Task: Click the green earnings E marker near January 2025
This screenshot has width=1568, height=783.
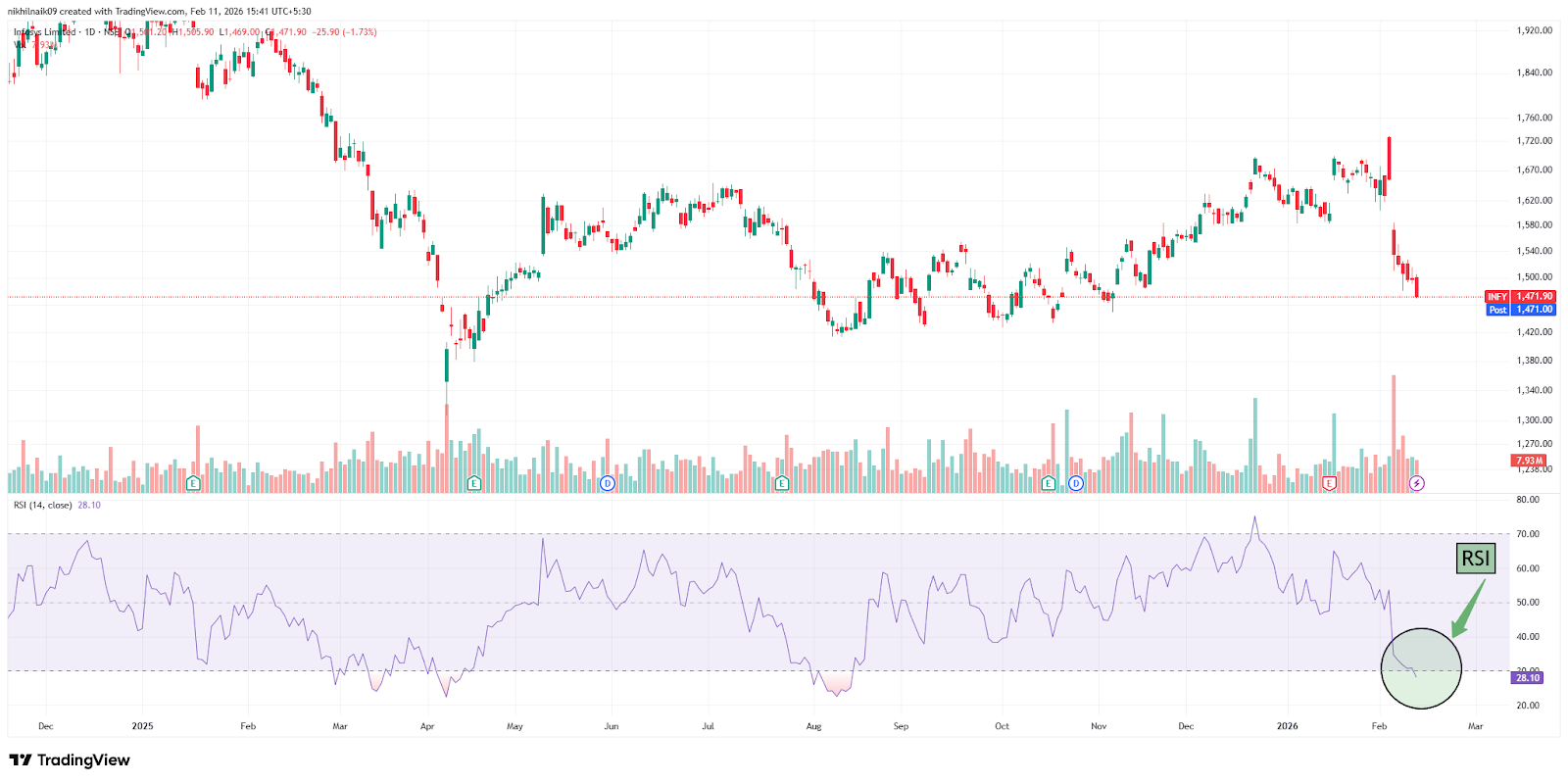Action: pyautogui.click(x=193, y=483)
